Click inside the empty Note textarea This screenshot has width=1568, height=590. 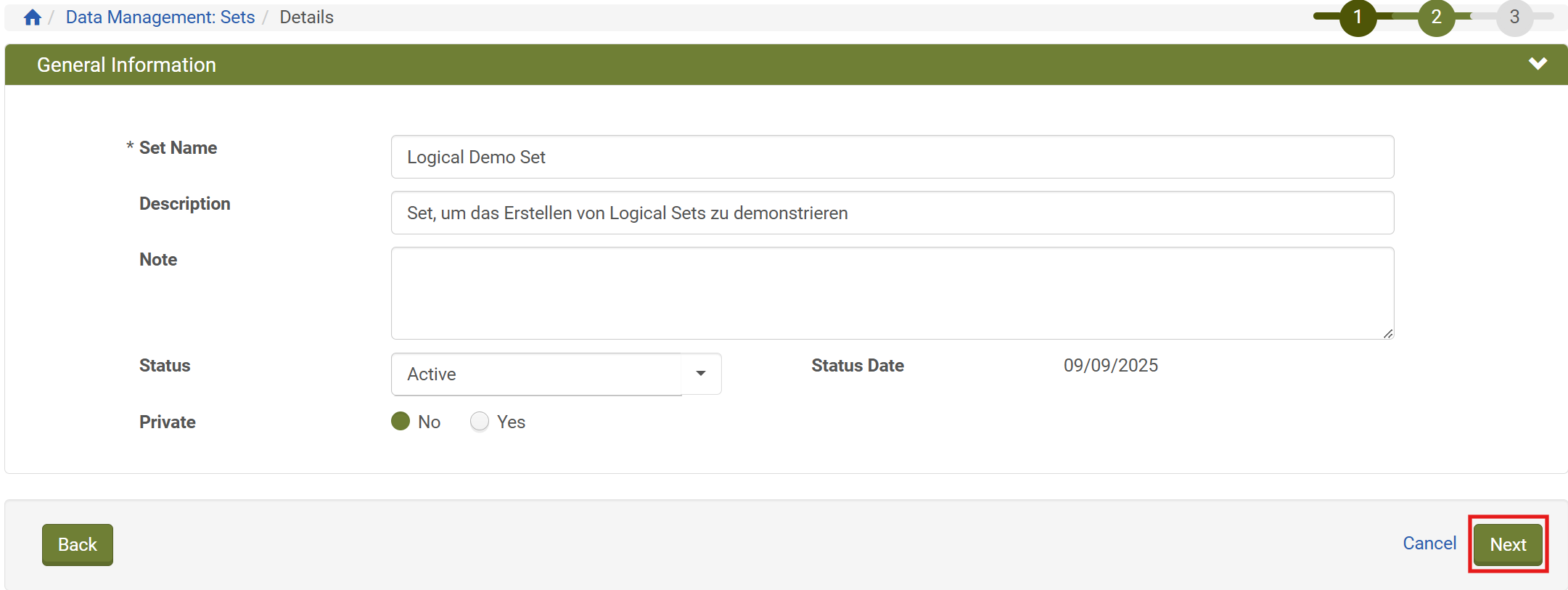click(891, 293)
